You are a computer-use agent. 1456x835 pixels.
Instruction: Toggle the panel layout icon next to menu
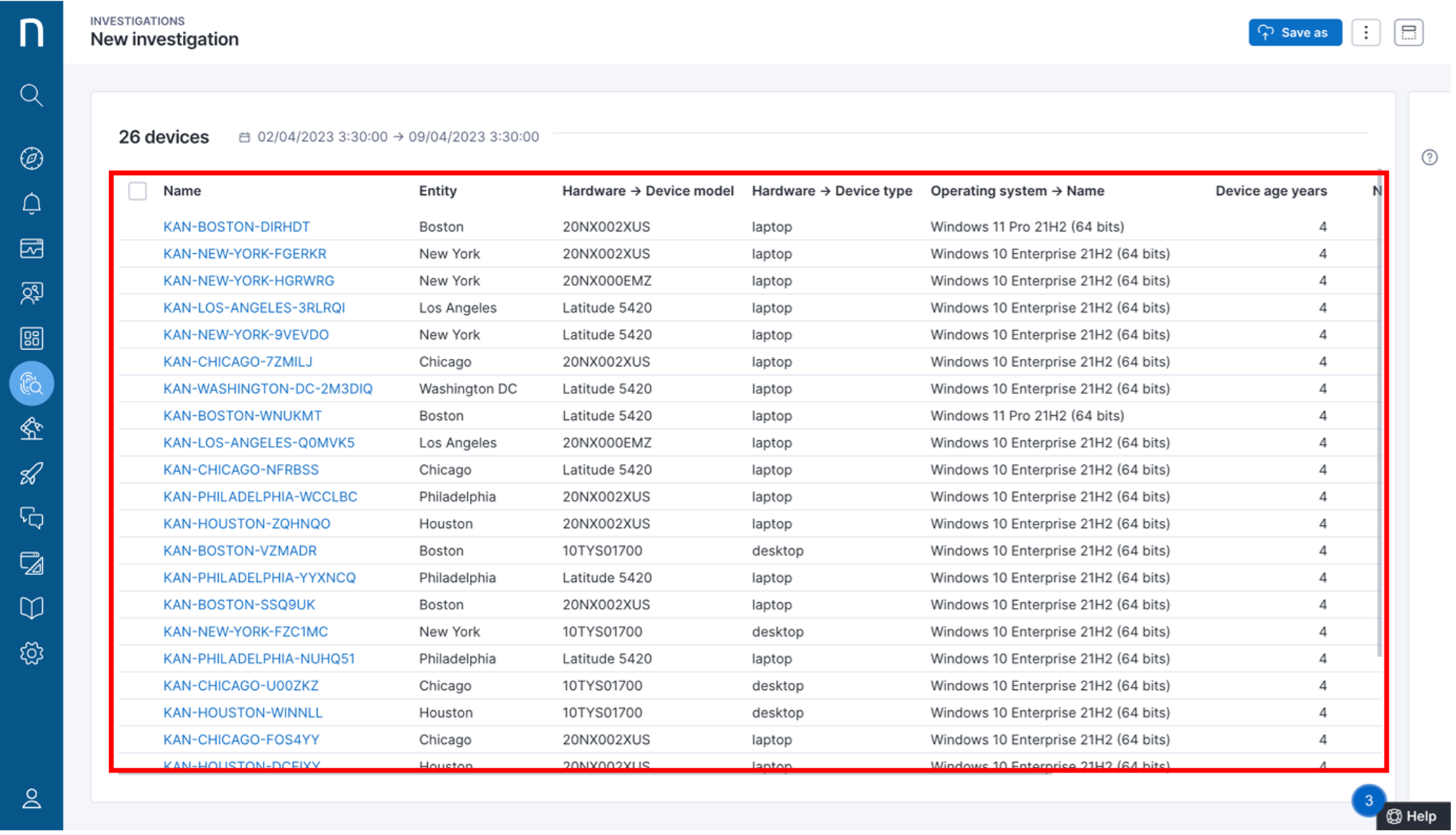1408,32
